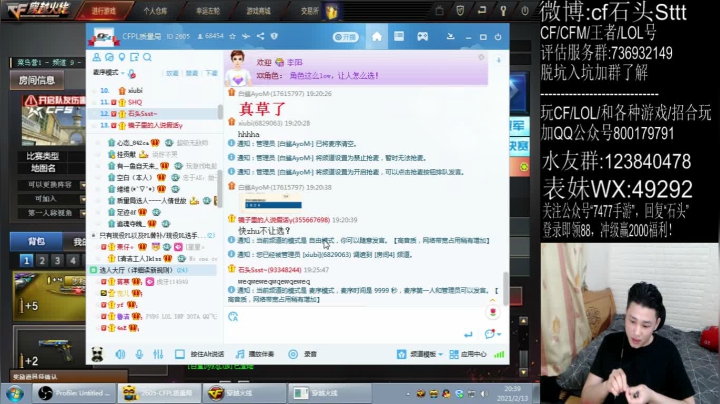720x404 pixels.
Task: Share the channel via share icon
Action: point(260,36)
